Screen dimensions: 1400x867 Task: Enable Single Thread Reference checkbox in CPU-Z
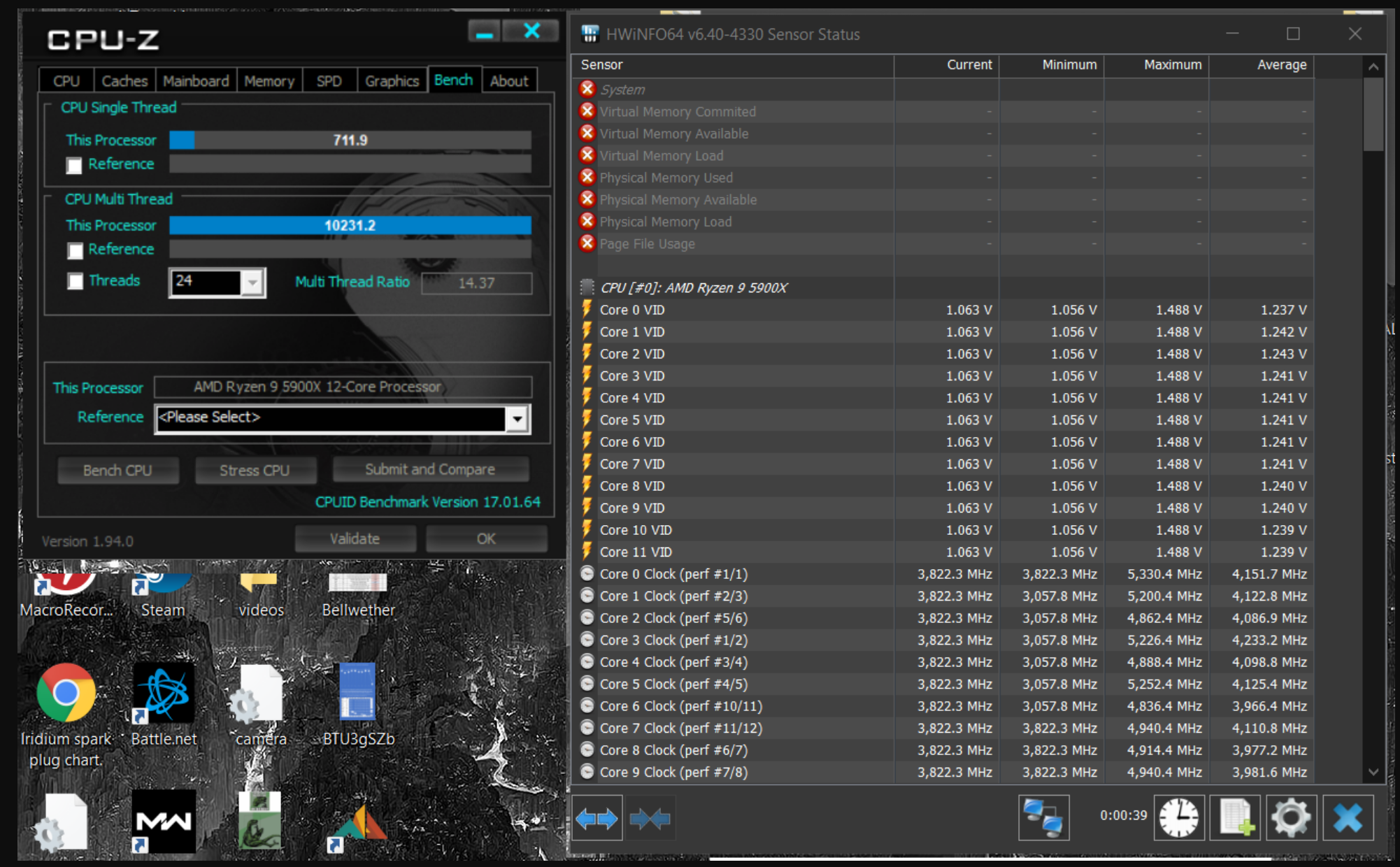74,166
